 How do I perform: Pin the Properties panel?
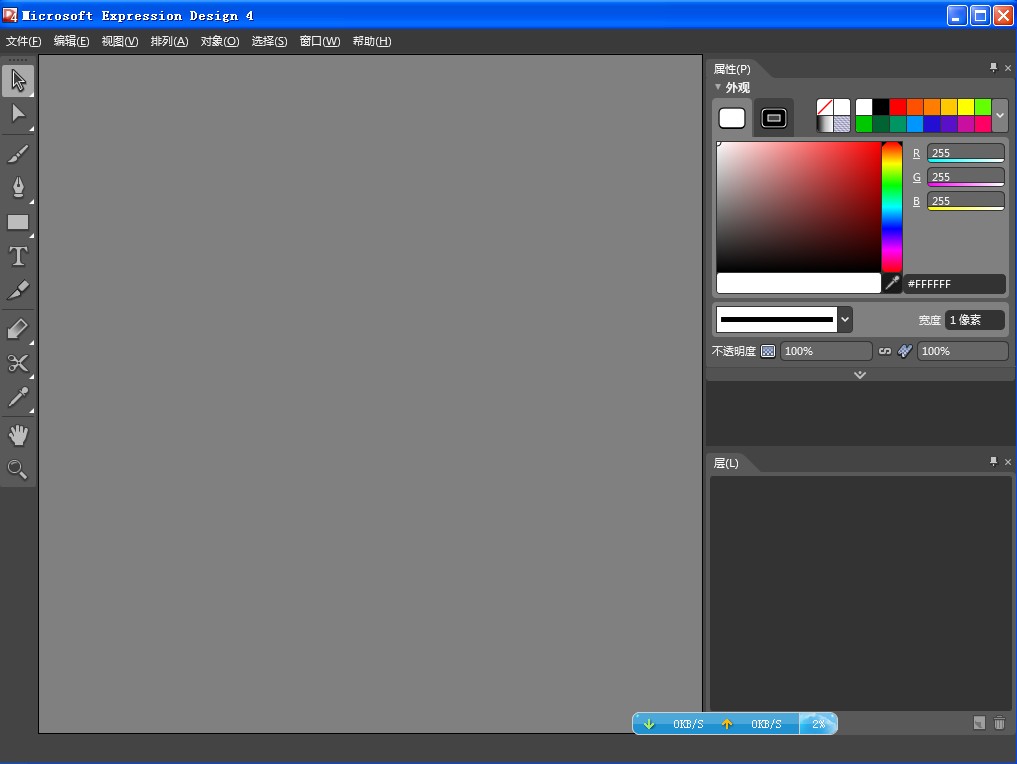[993, 68]
